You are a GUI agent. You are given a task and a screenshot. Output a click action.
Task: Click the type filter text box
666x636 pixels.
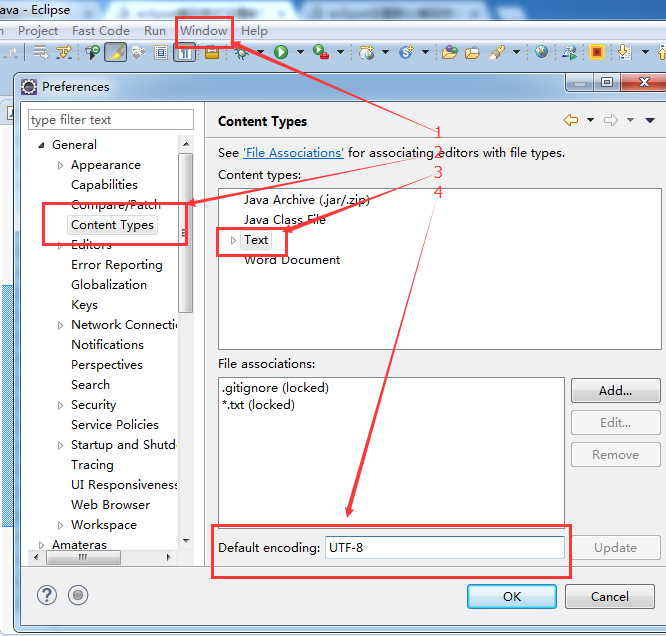[111, 120]
